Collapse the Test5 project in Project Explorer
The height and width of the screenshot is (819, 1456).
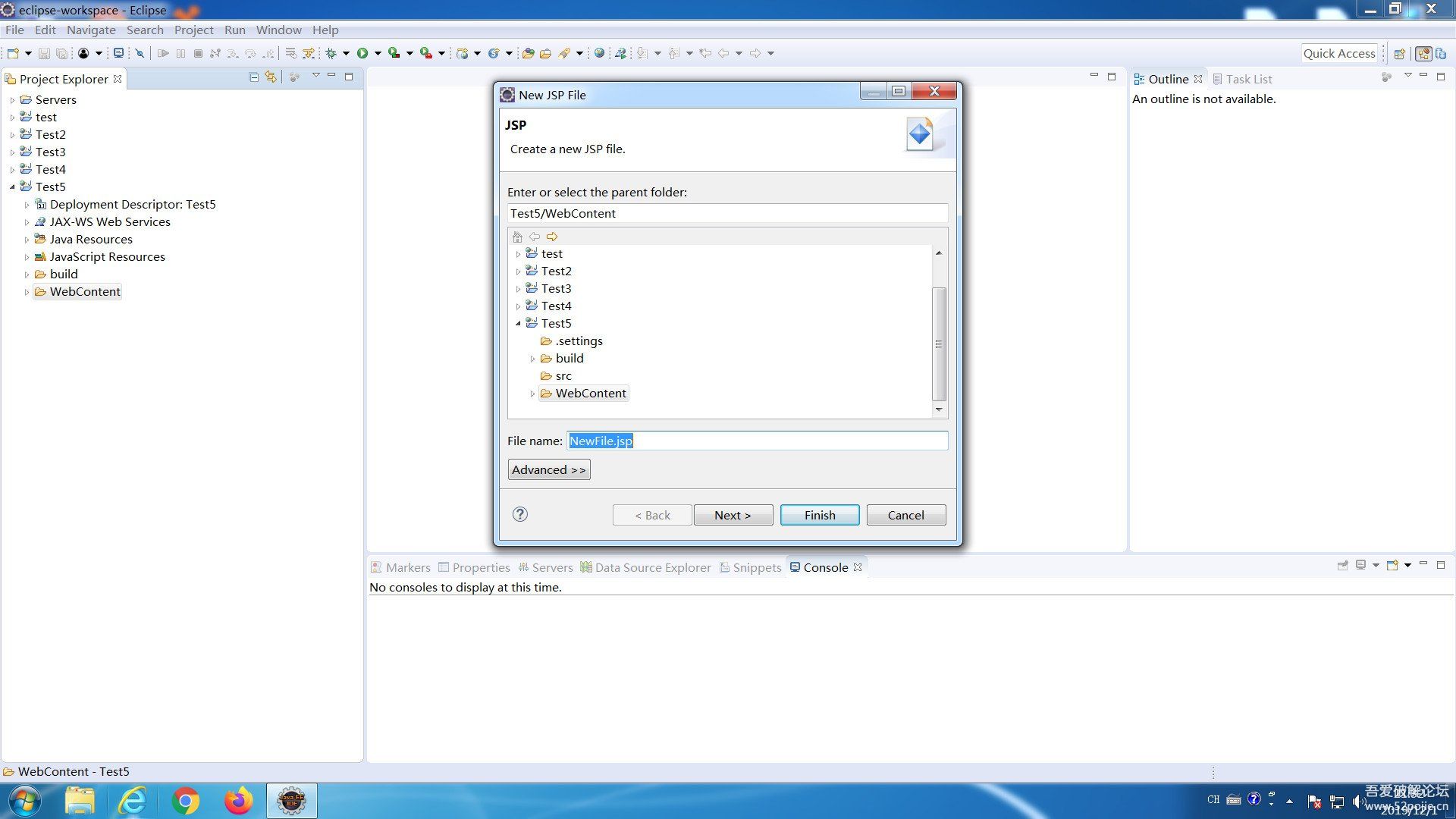(12, 187)
